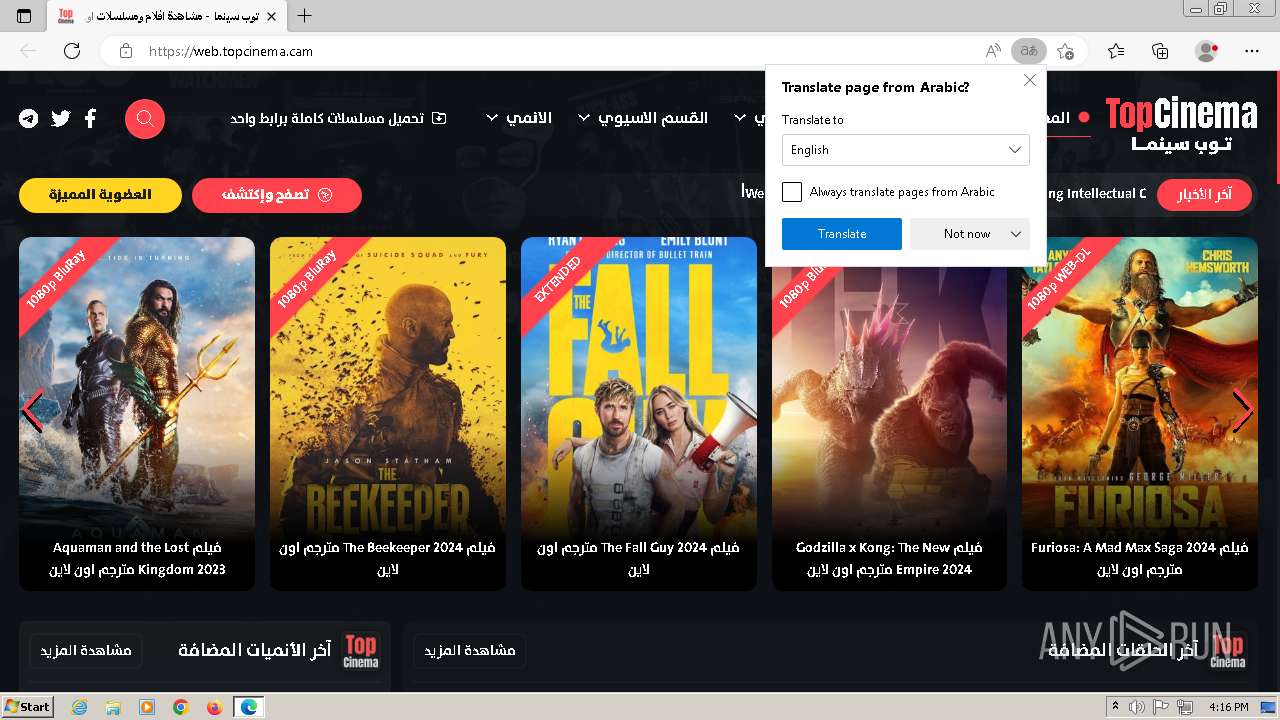Open the Facebook social link icon
Screen dimensions: 1280x720
click(x=90, y=119)
